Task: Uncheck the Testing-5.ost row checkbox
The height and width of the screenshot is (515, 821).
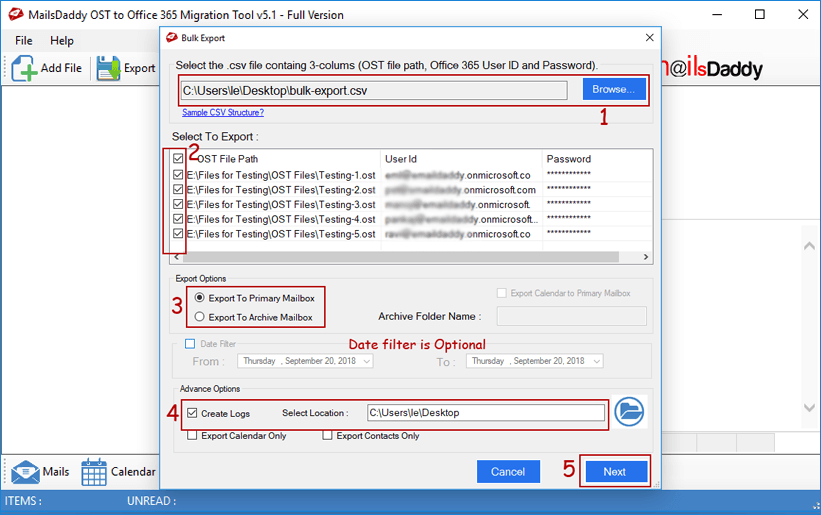Action: tap(178, 233)
